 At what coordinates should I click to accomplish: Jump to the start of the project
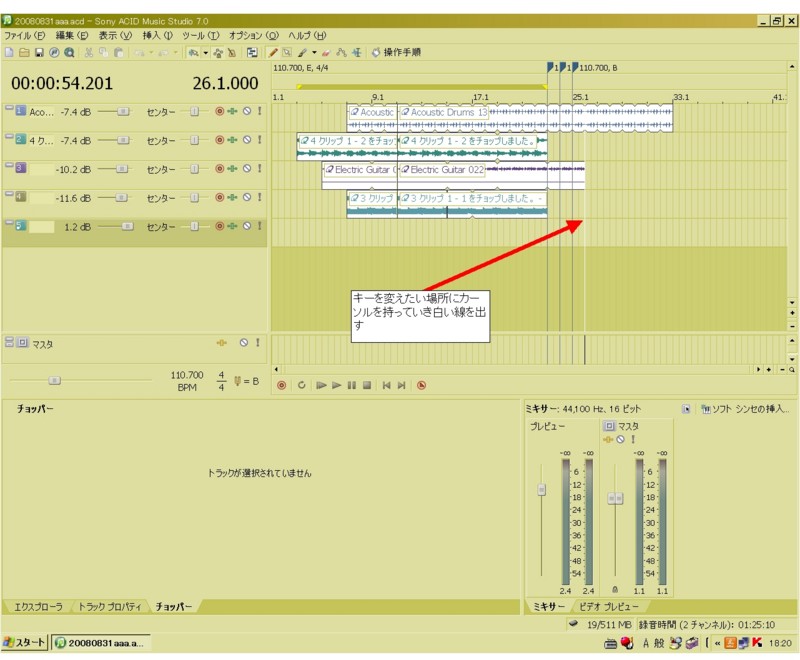click(x=386, y=386)
